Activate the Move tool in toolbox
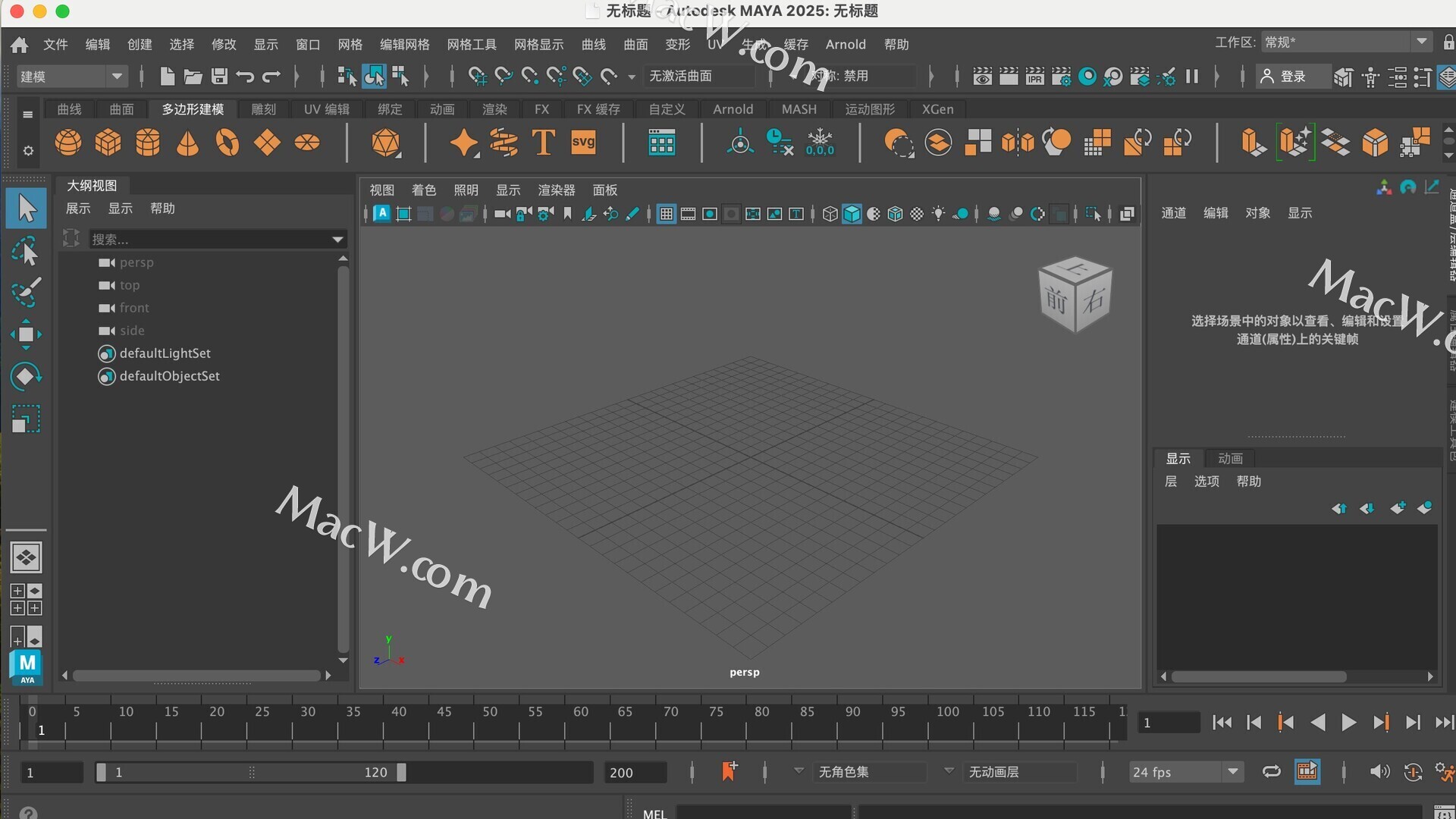 pos(25,334)
